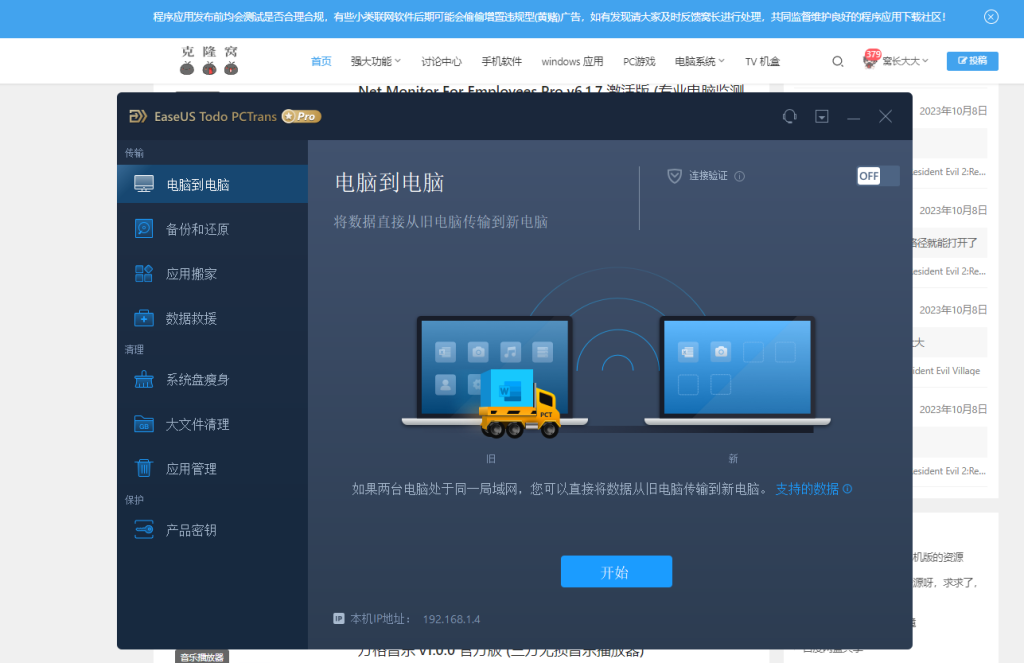Select 备份和还原 in the sidebar
The width and height of the screenshot is (1024, 663).
pyautogui.click(x=212, y=229)
